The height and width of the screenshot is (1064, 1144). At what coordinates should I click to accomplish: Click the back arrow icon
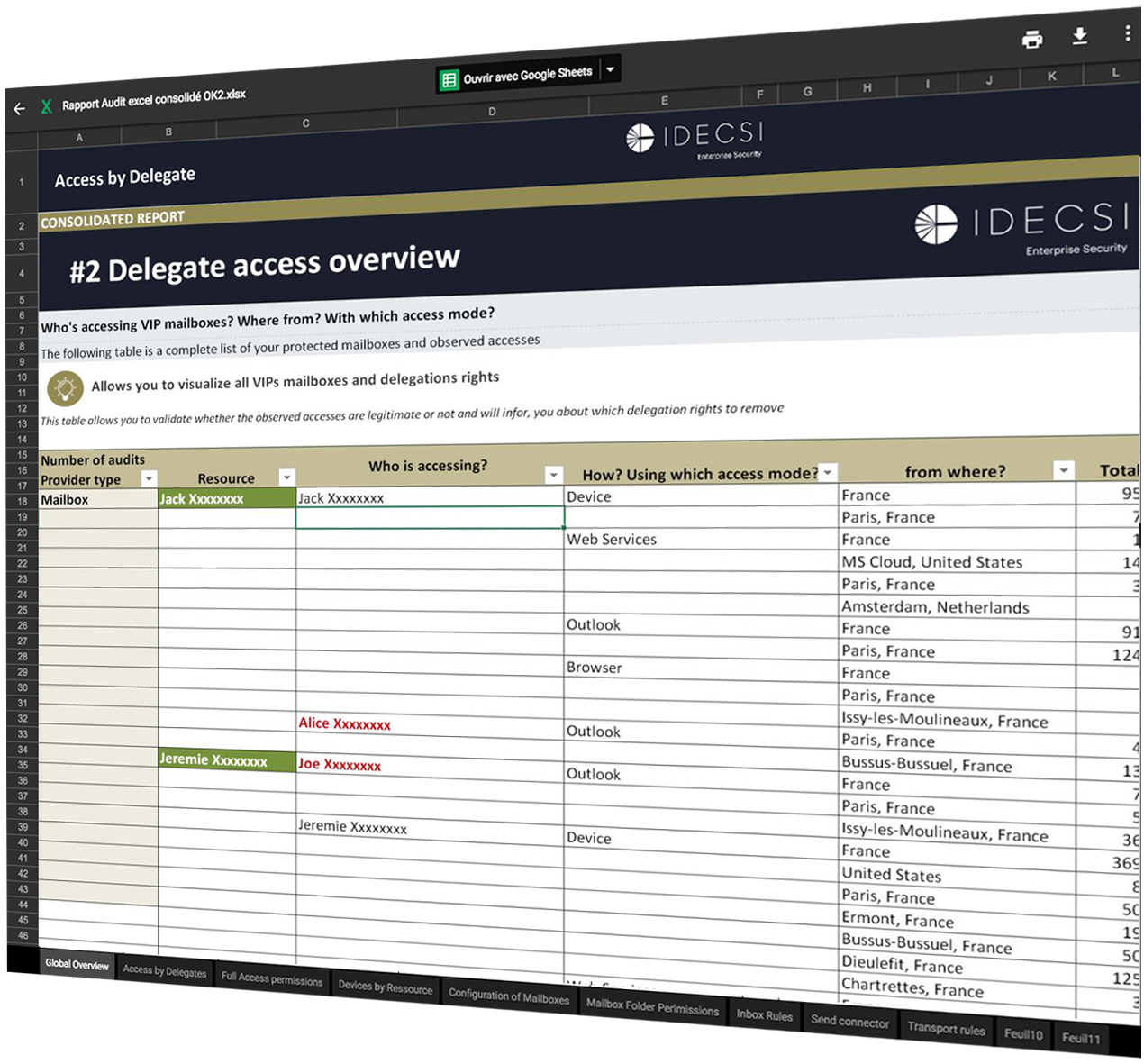click(20, 108)
